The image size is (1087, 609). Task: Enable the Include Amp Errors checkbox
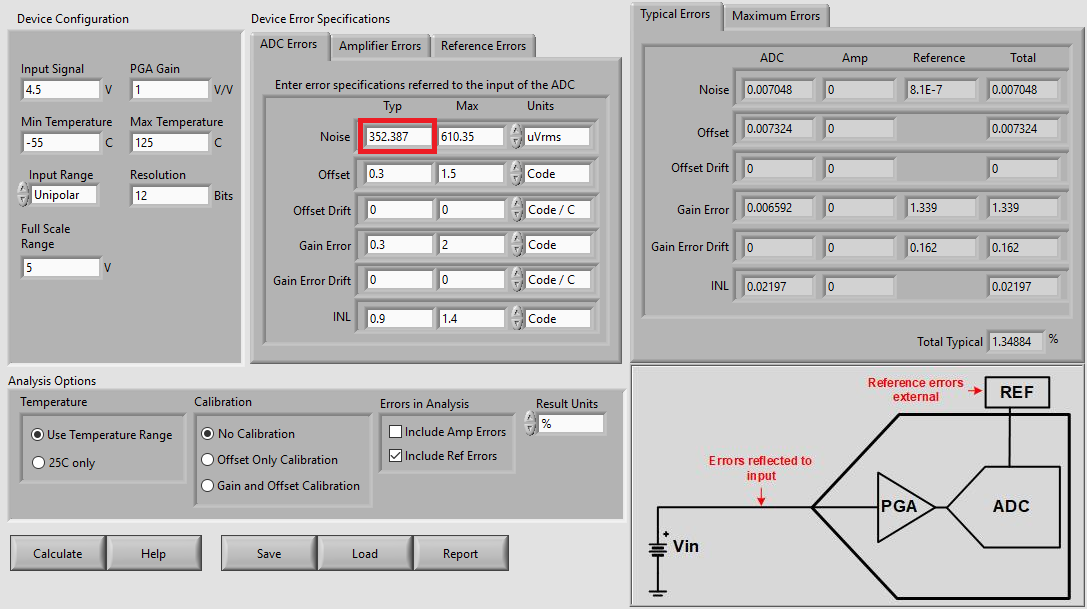[396, 432]
